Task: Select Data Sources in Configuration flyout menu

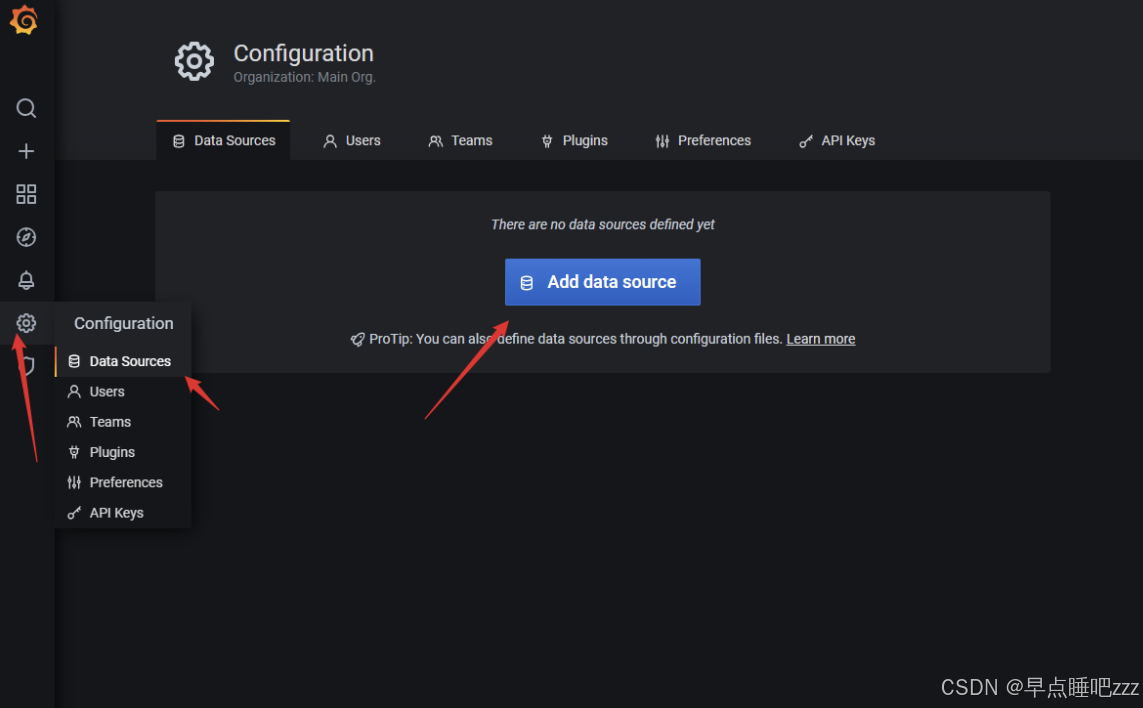Action: pos(123,362)
